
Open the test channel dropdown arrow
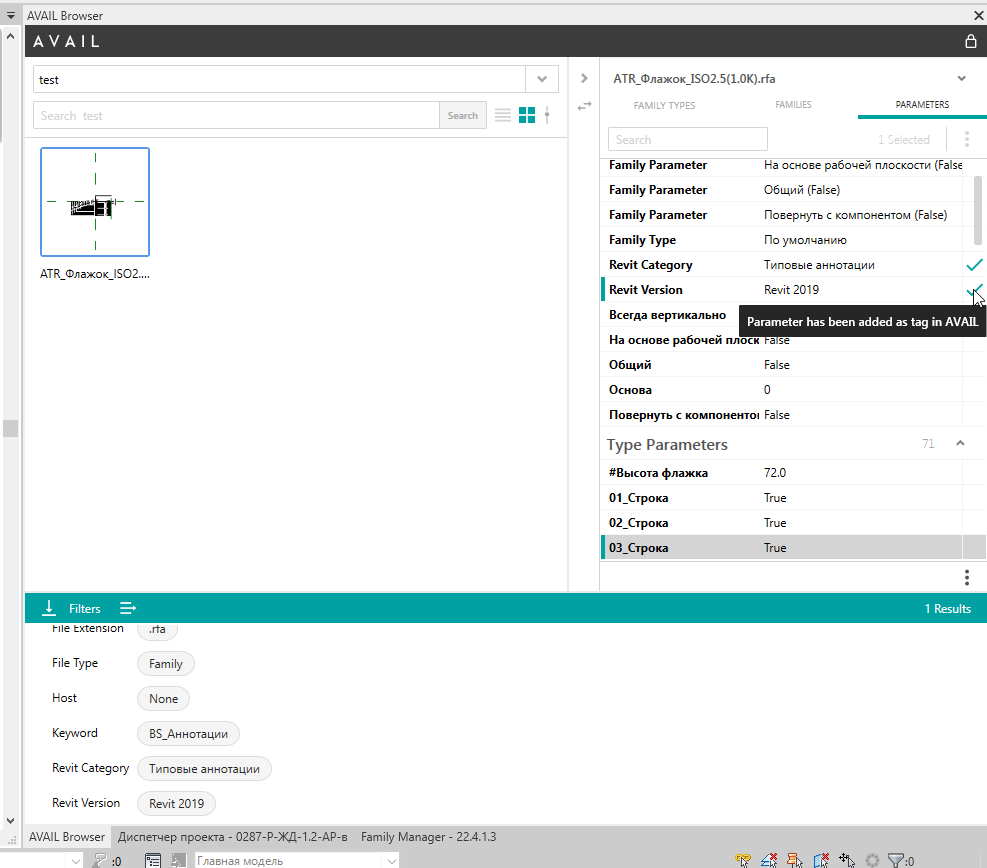(x=541, y=79)
